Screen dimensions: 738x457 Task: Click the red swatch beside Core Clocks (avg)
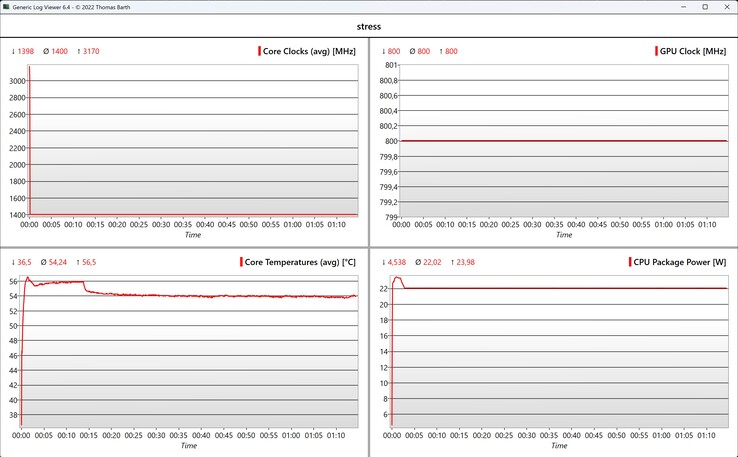pyautogui.click(x=259, y=51)
